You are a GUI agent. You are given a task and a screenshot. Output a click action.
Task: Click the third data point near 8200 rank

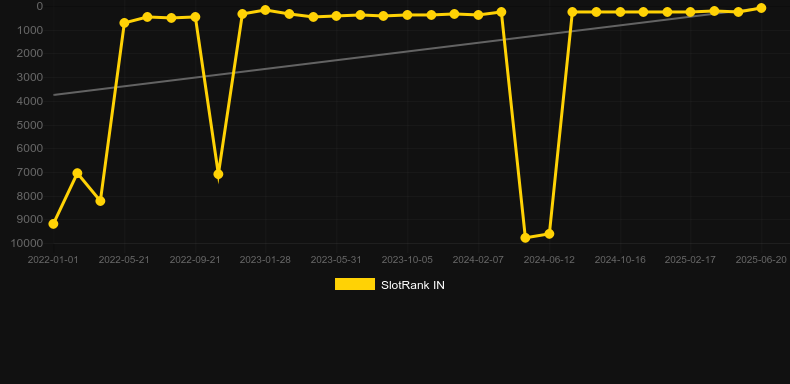[x=100, y=201]
